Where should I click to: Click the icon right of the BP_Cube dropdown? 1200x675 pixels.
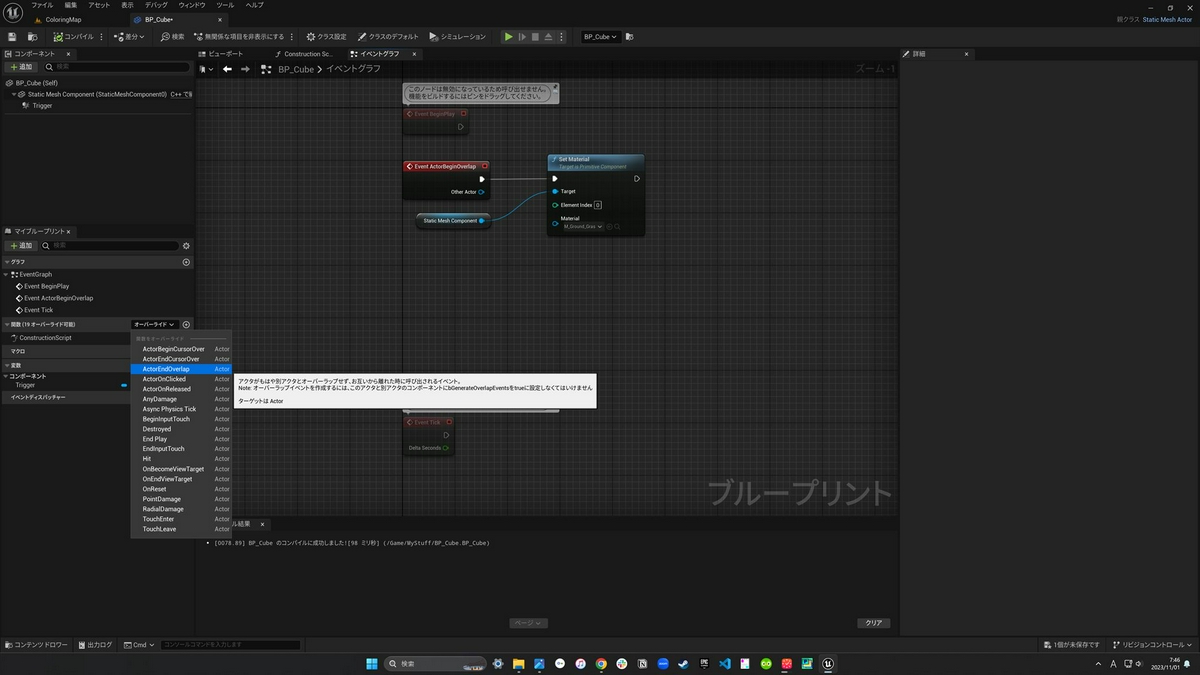[x=629, y=37]
